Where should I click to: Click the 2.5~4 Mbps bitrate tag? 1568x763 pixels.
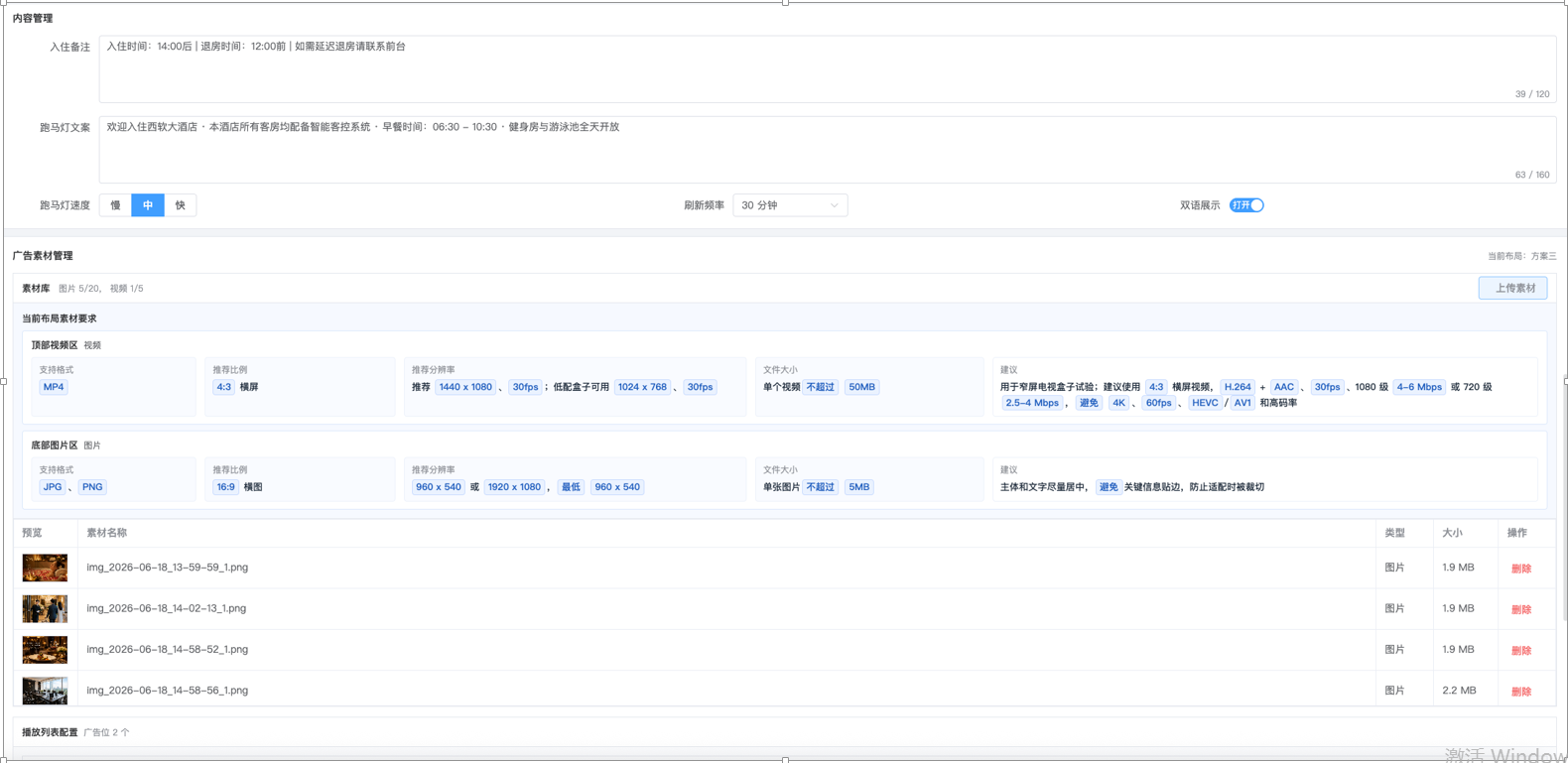pos(1032,403)
